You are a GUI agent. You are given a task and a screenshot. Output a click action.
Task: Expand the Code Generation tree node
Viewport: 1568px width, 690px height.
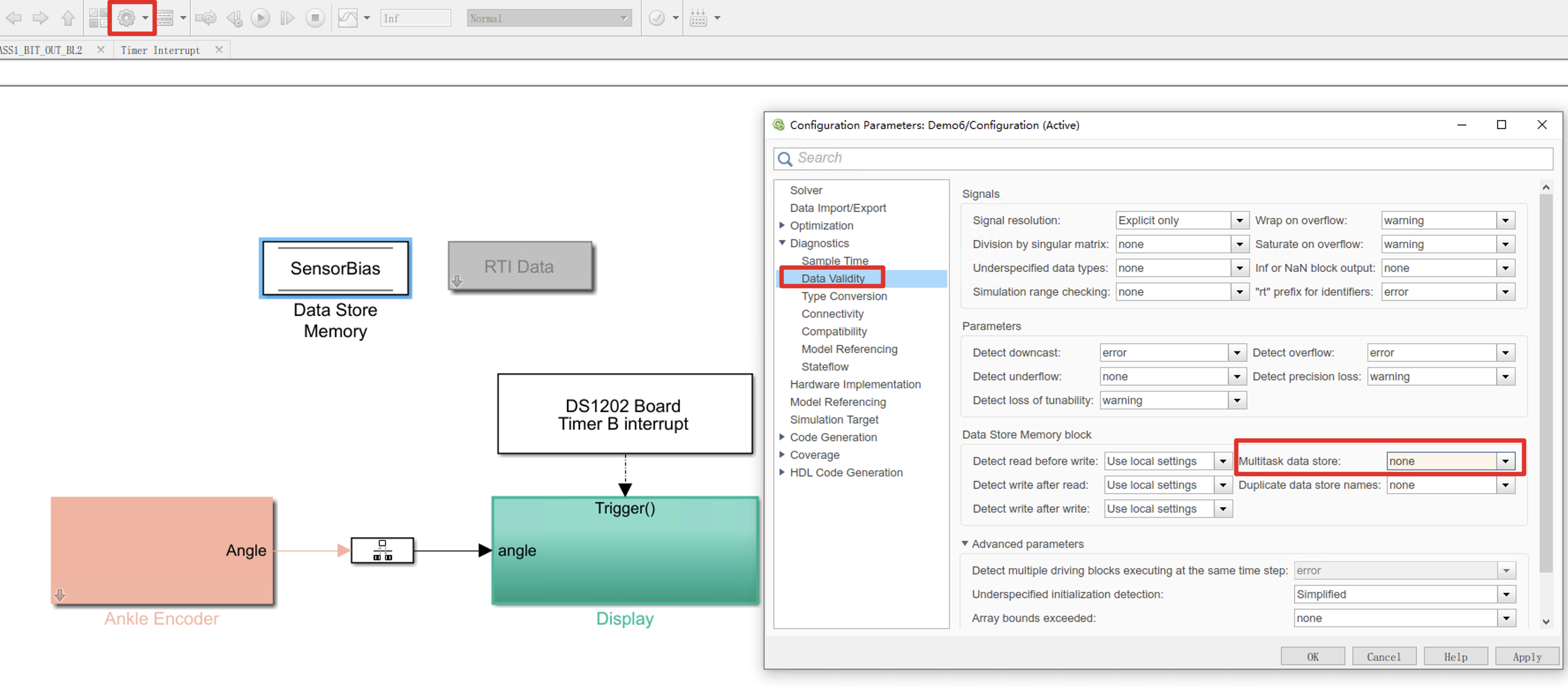[x=782, y=437]
